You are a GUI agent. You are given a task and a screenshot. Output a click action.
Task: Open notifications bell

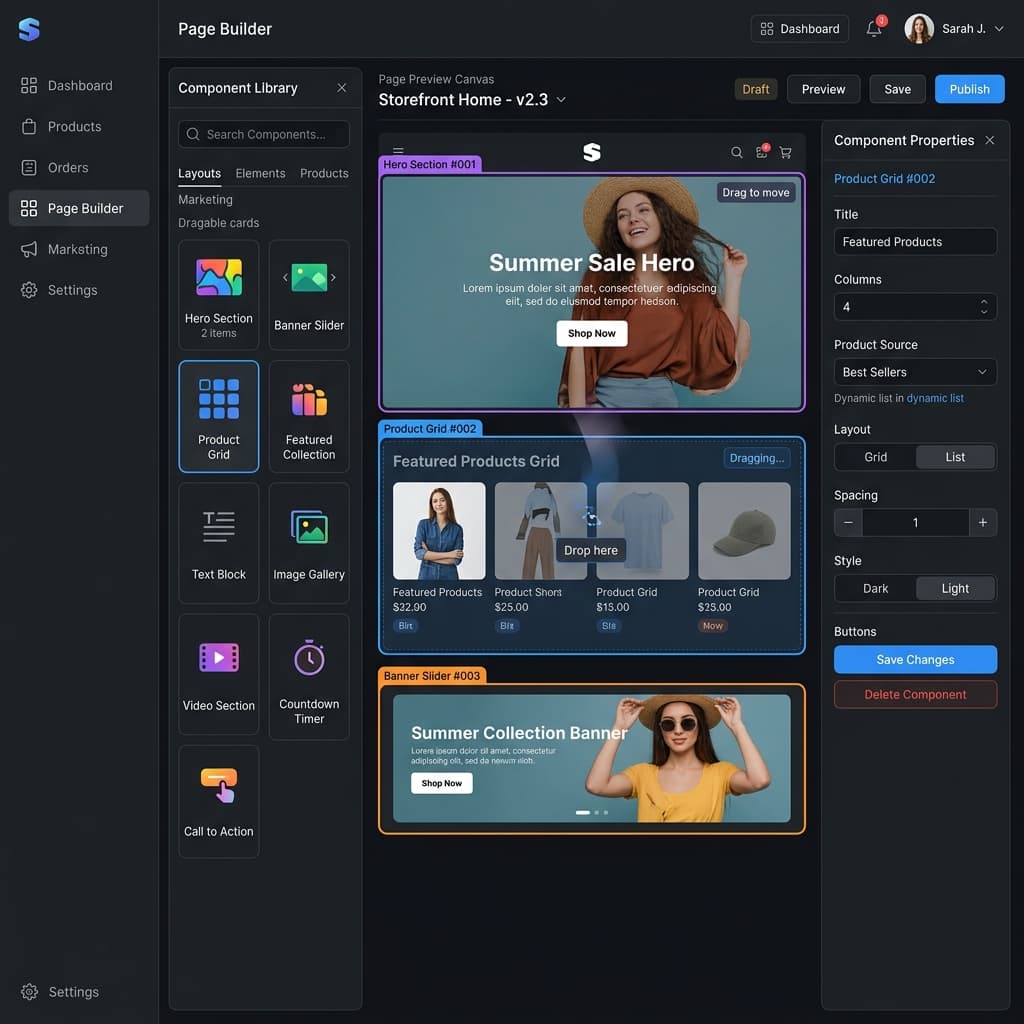(874, 29)
